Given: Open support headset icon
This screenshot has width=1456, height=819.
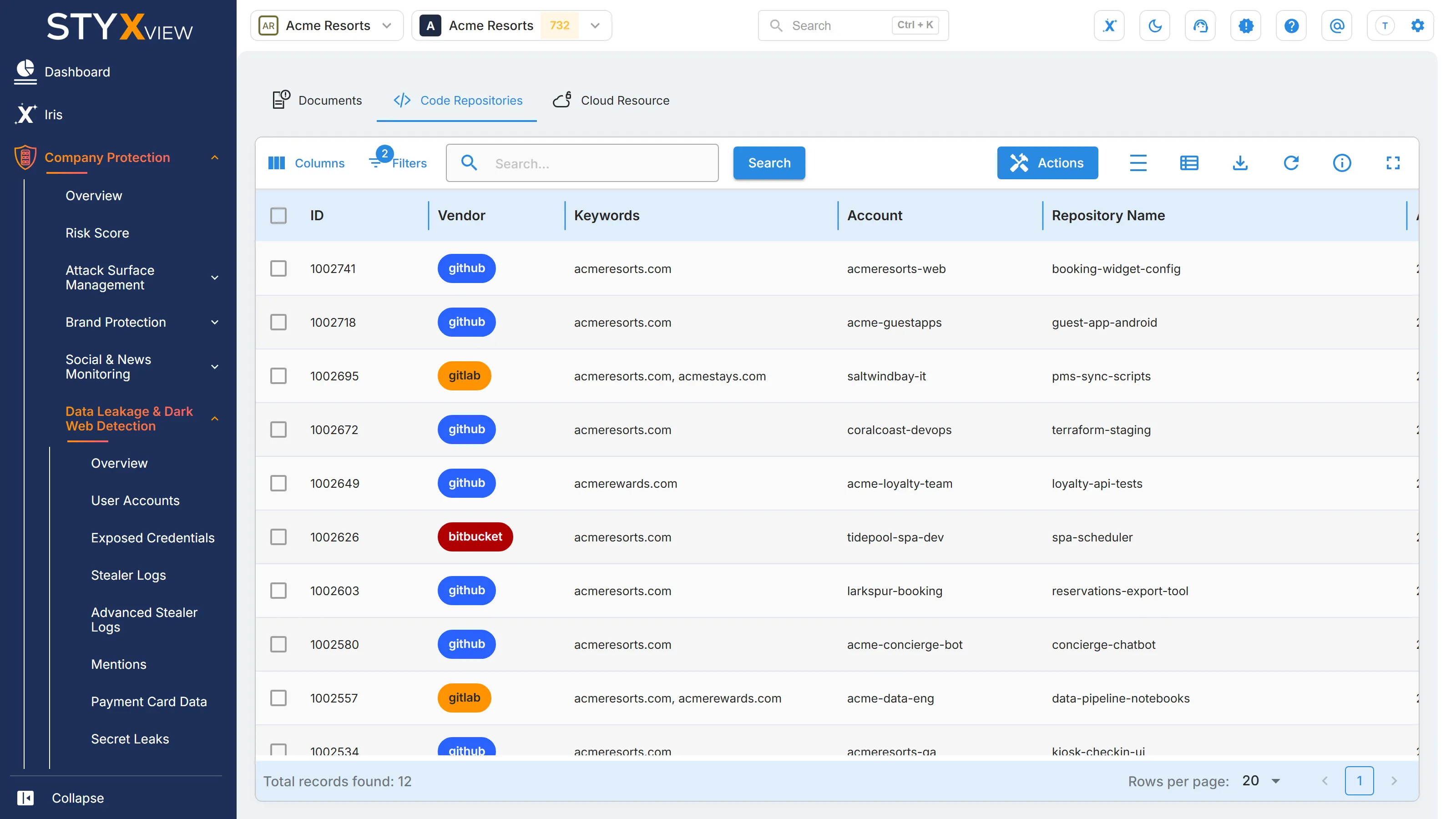Looking at the screenshot, I should [1200, 25].
